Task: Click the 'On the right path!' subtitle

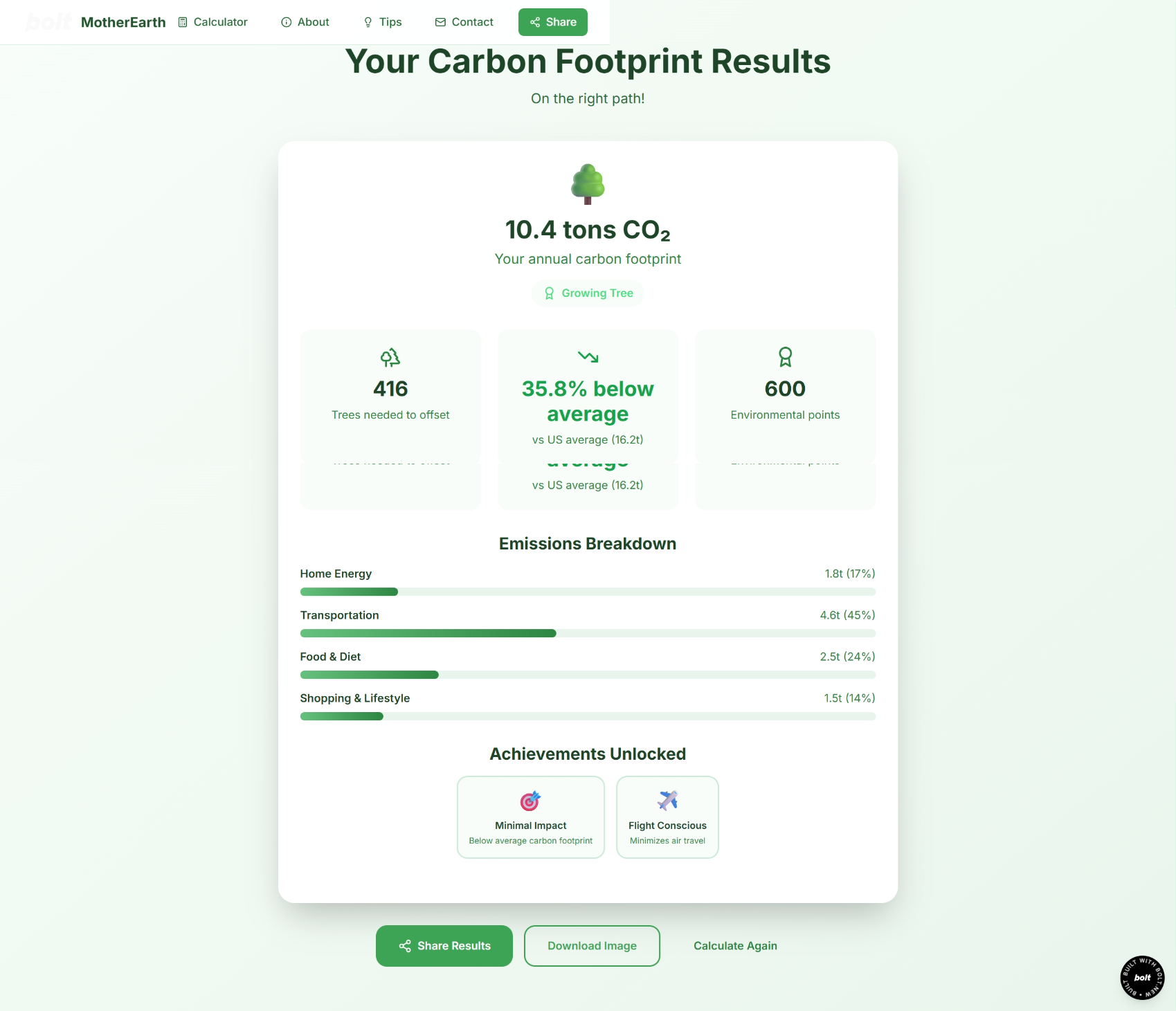Action: coord(588,98)
